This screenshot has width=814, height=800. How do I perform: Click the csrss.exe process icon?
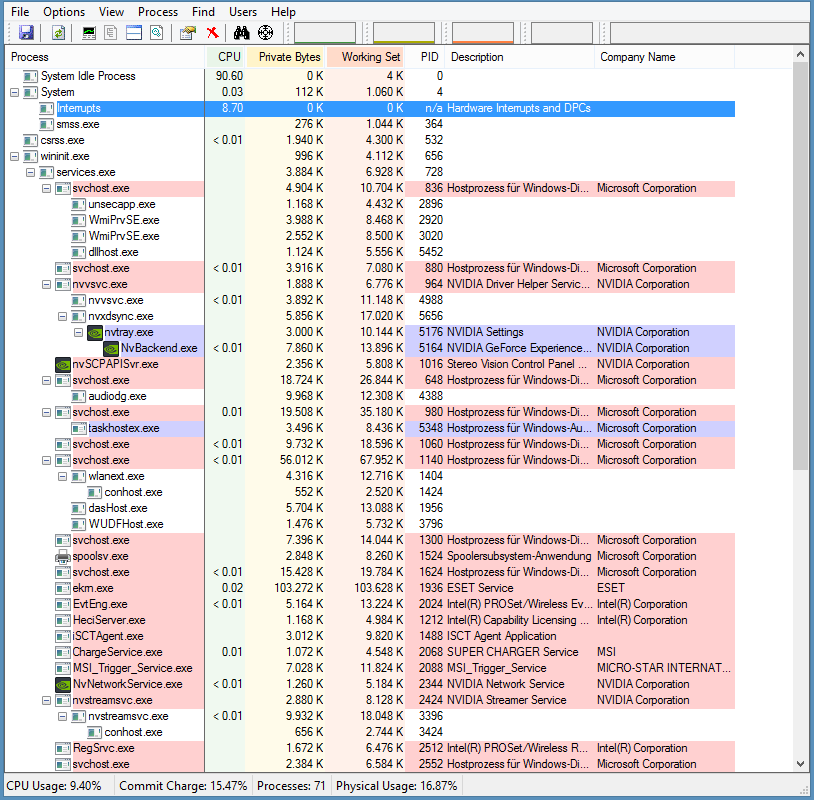pyautogui.click(x=31, y=140)
